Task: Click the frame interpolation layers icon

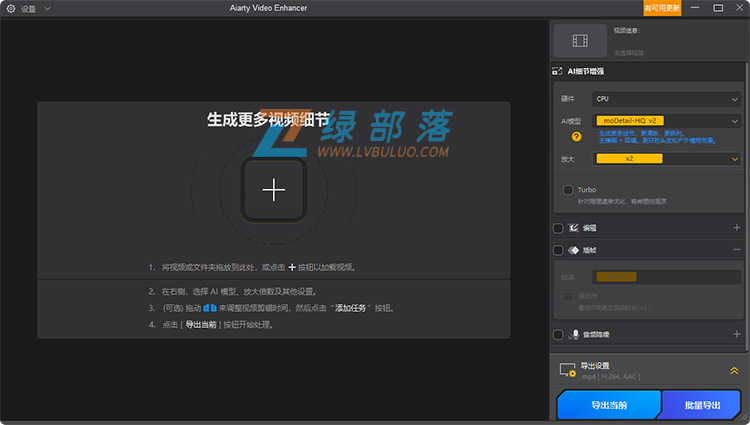Action: coord(574,250)
